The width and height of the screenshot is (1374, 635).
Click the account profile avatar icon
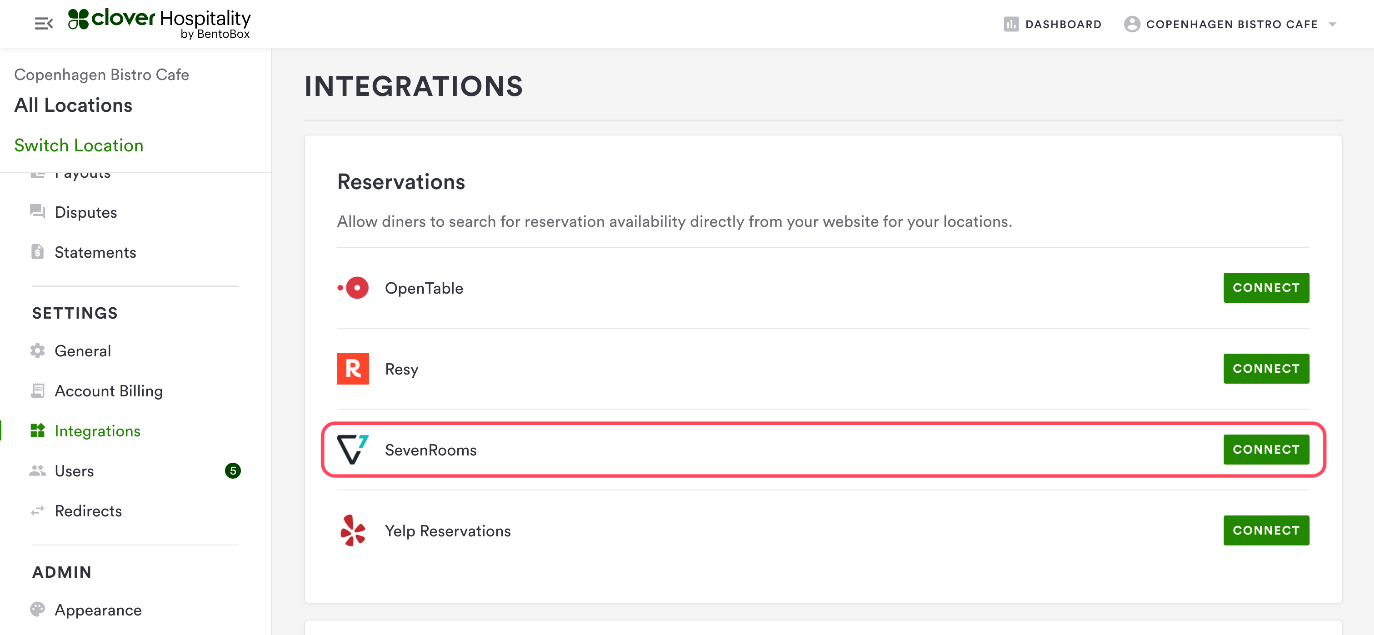1132,24
